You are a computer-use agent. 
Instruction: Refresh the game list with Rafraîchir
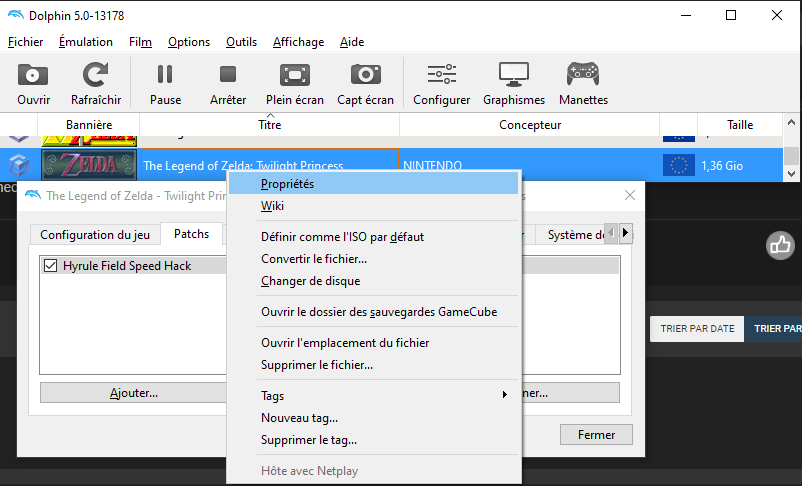pos(95,75)
